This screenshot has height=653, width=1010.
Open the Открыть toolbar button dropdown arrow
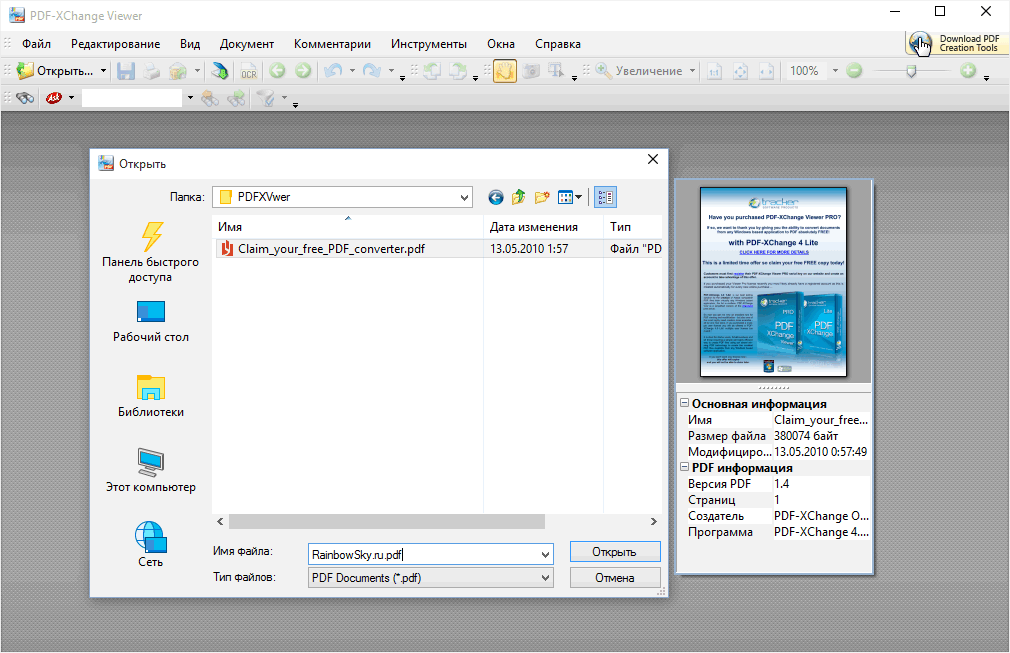click(x=103, y=71)
